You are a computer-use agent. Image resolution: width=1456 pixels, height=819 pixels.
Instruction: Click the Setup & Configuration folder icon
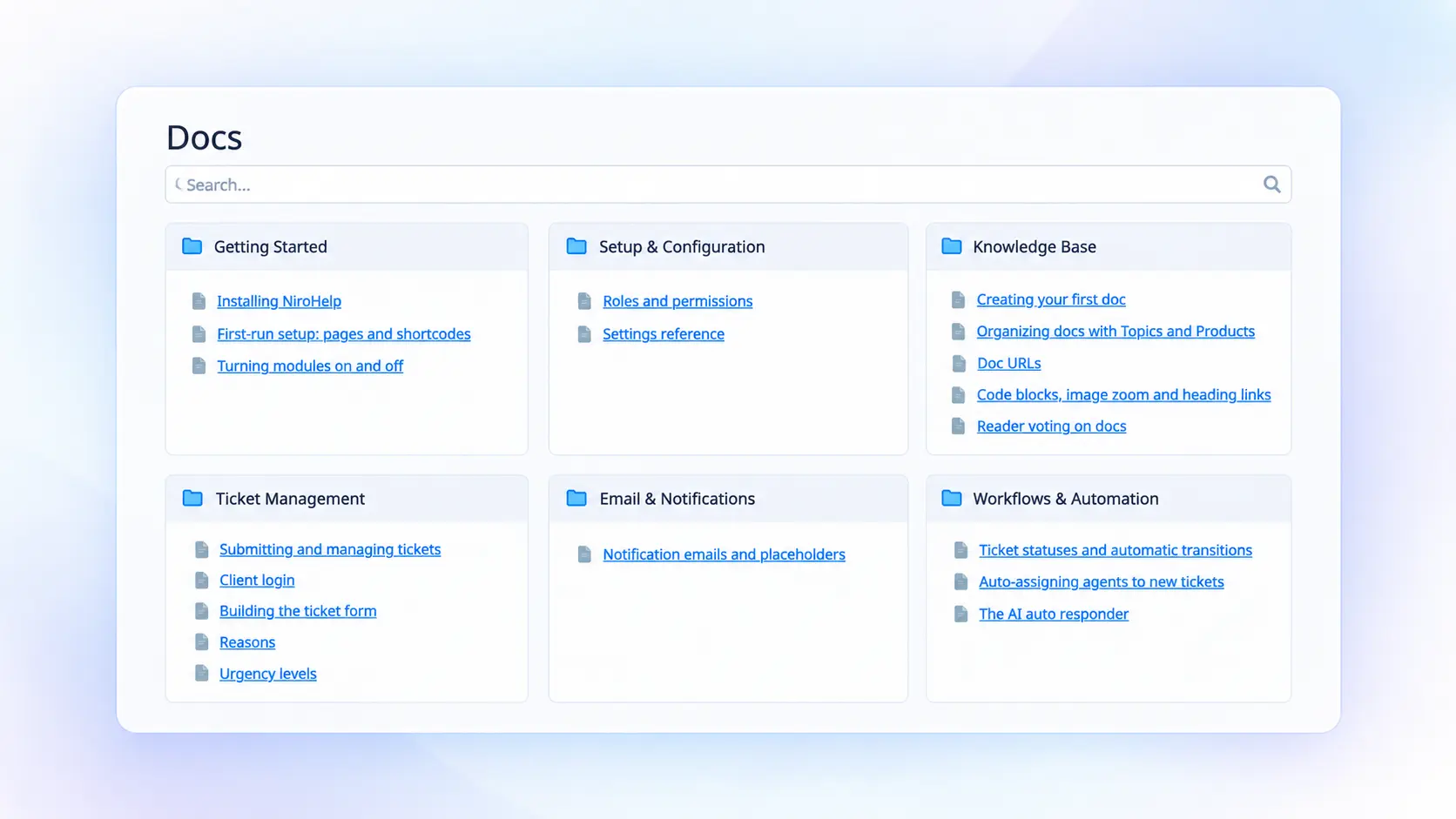576,246
